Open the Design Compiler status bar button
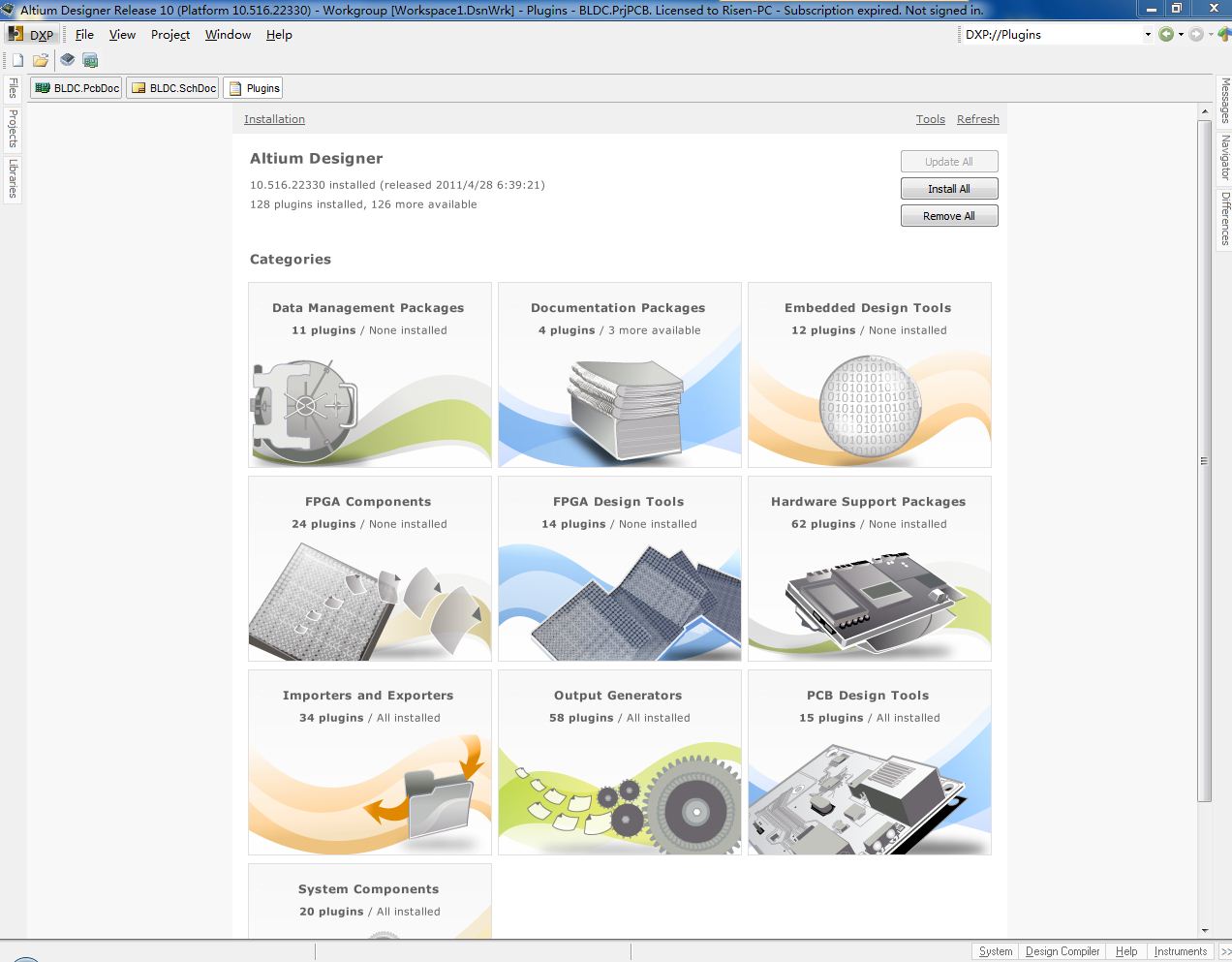This screenshot has width=1232, height=962. coord(1063,951)
